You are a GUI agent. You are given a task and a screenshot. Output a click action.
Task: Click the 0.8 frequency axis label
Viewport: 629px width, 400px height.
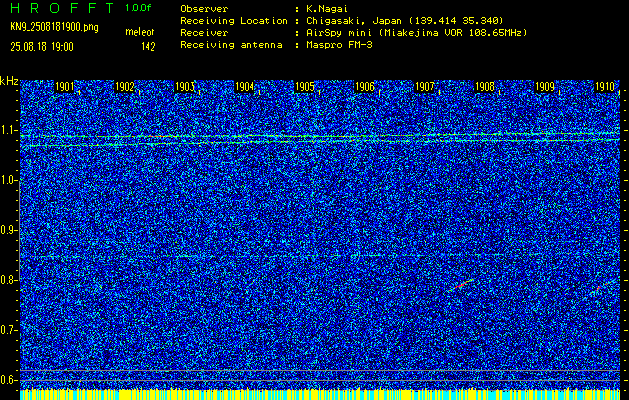tap(9, 280)
